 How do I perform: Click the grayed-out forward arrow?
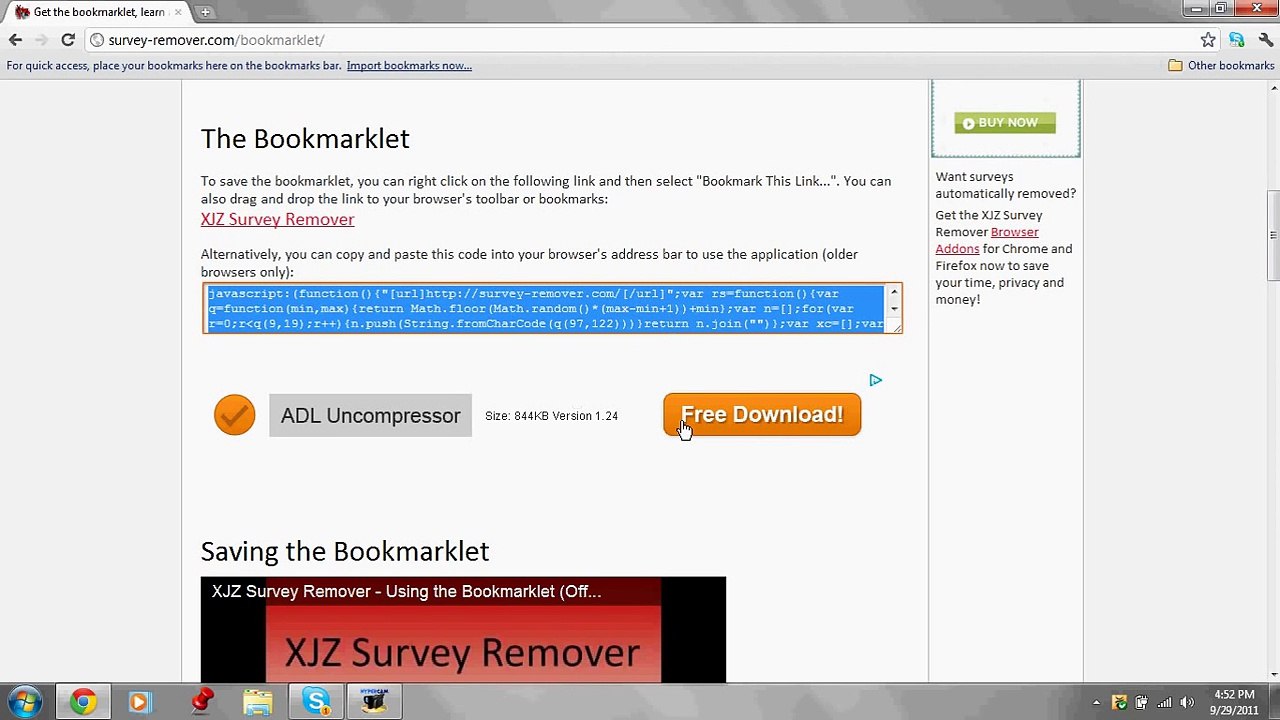tap(41, 40)
